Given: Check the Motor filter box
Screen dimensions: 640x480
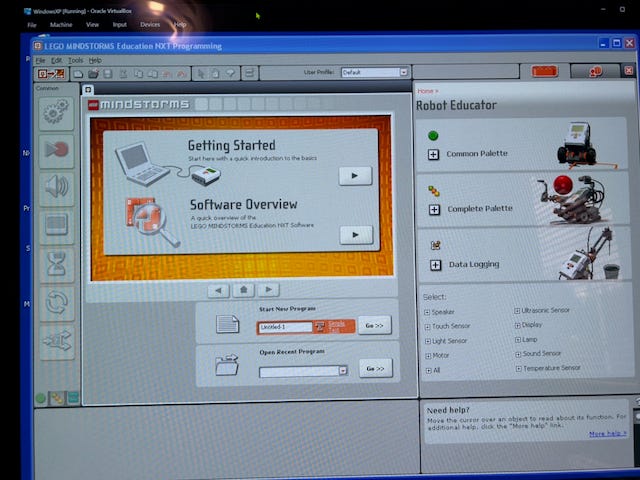Looking at the screenshot, I should (428, 356).
